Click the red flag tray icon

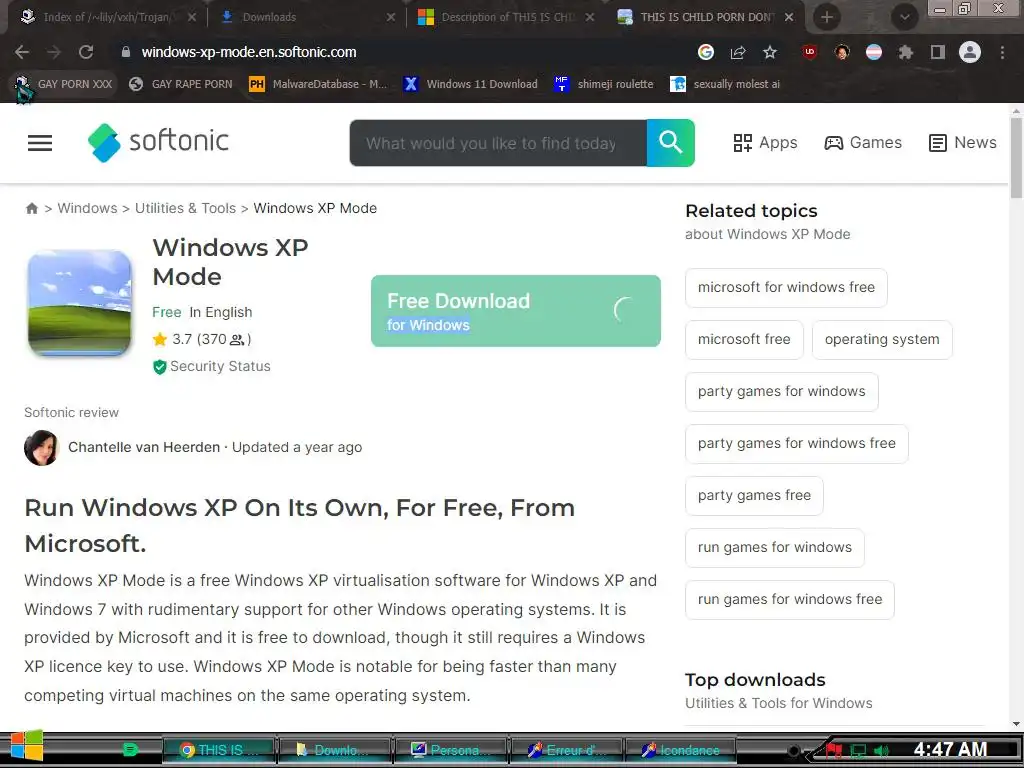833,750
